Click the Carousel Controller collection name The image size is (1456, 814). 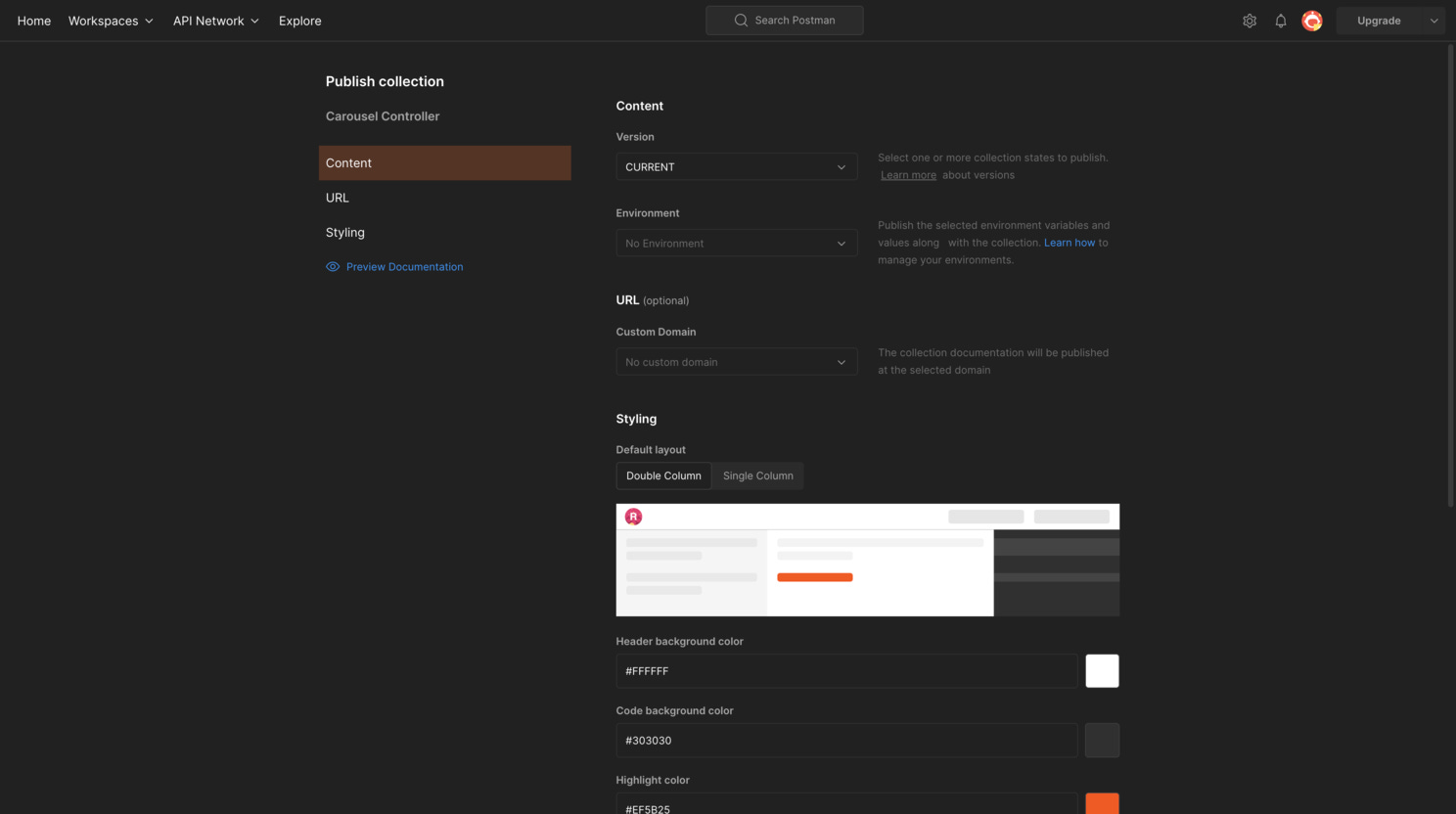[383, 116]
